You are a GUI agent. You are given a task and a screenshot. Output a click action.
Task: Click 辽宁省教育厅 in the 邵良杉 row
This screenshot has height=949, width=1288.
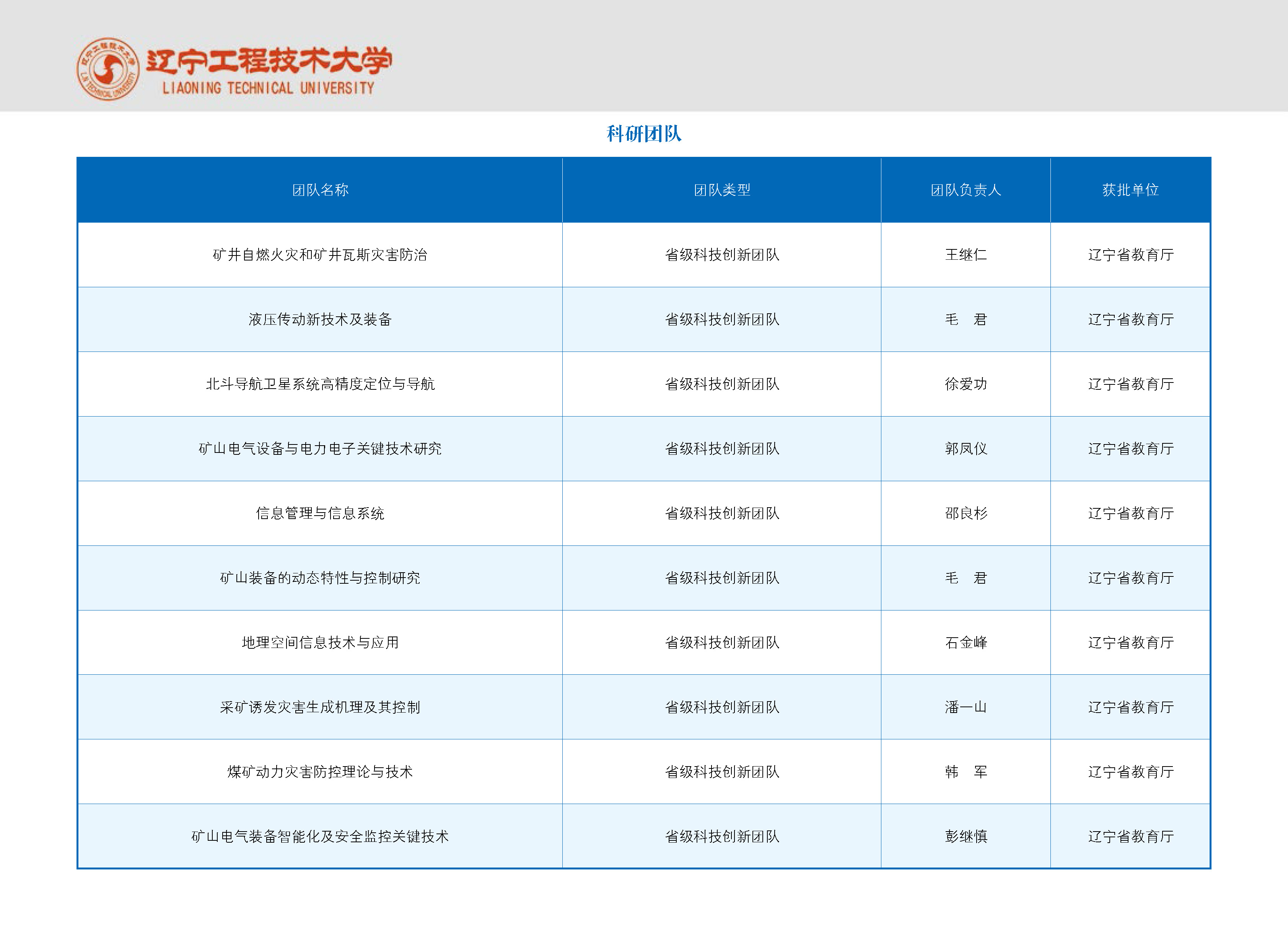(x=1131, y=513)
